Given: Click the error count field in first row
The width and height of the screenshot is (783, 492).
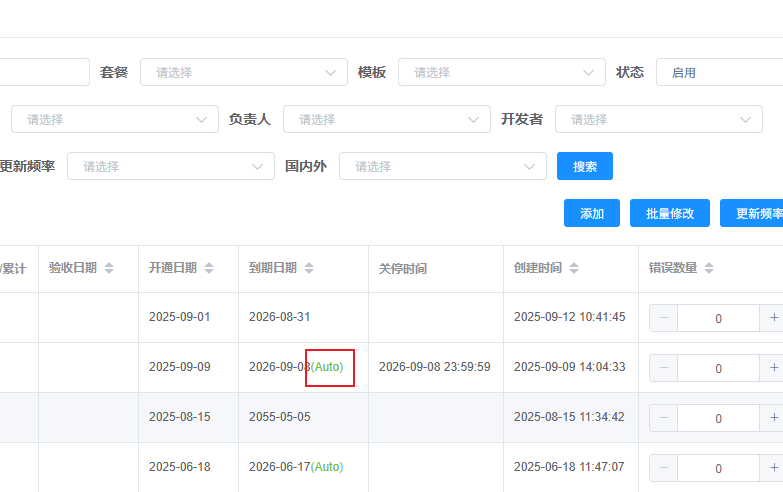Looking at the screenshot, I should pos(718,318).
